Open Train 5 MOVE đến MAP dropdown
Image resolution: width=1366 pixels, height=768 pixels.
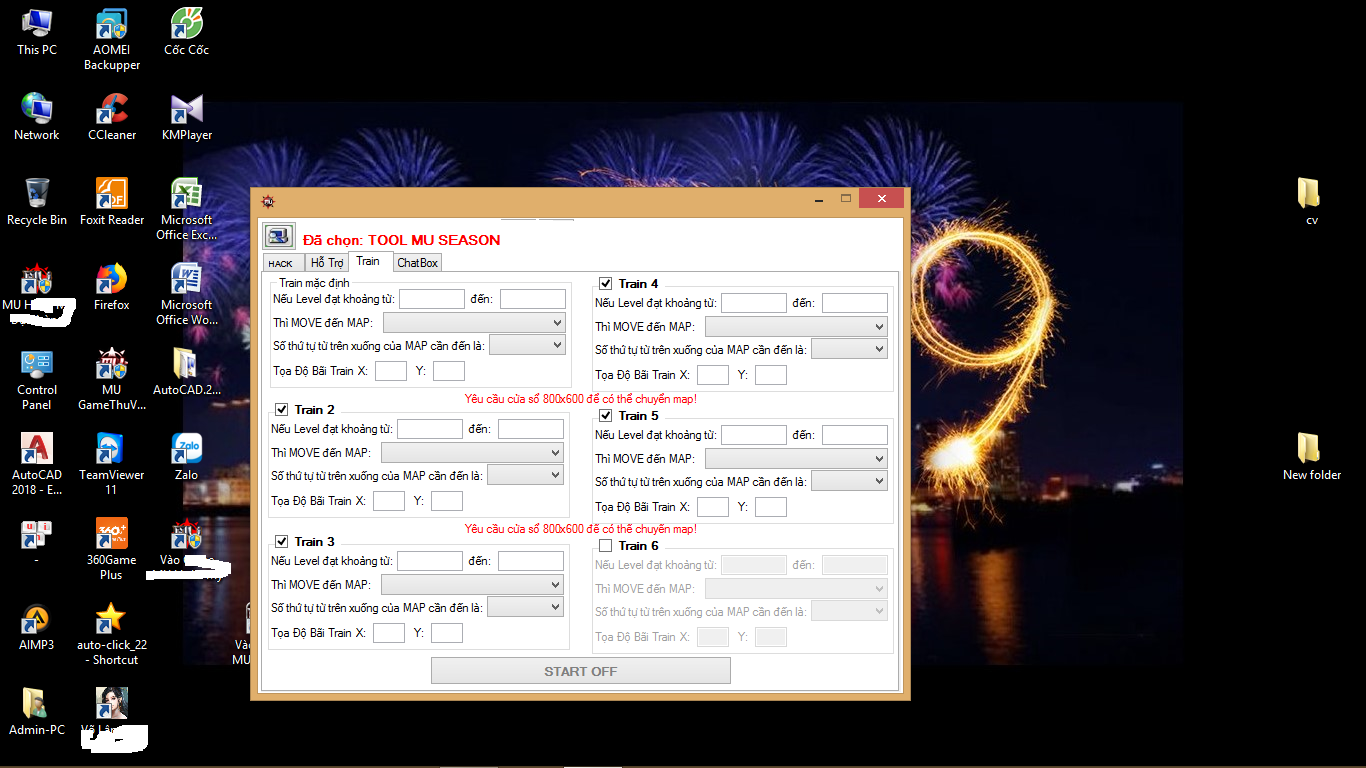pos(796,459)
